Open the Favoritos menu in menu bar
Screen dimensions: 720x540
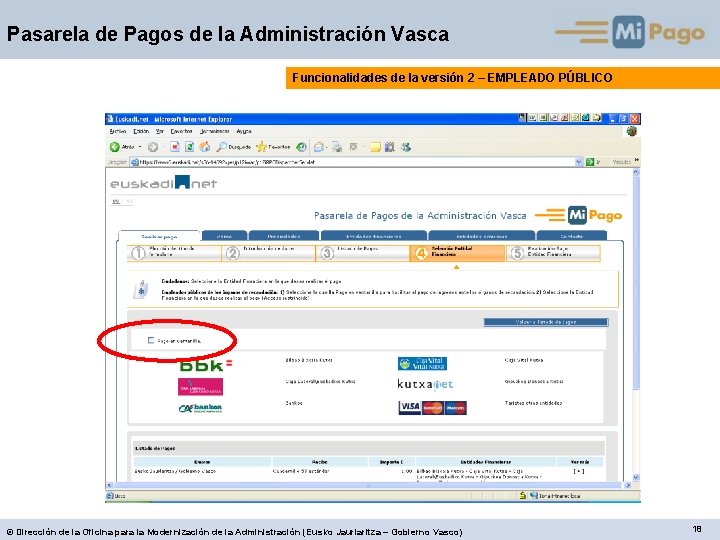(181, 131)
